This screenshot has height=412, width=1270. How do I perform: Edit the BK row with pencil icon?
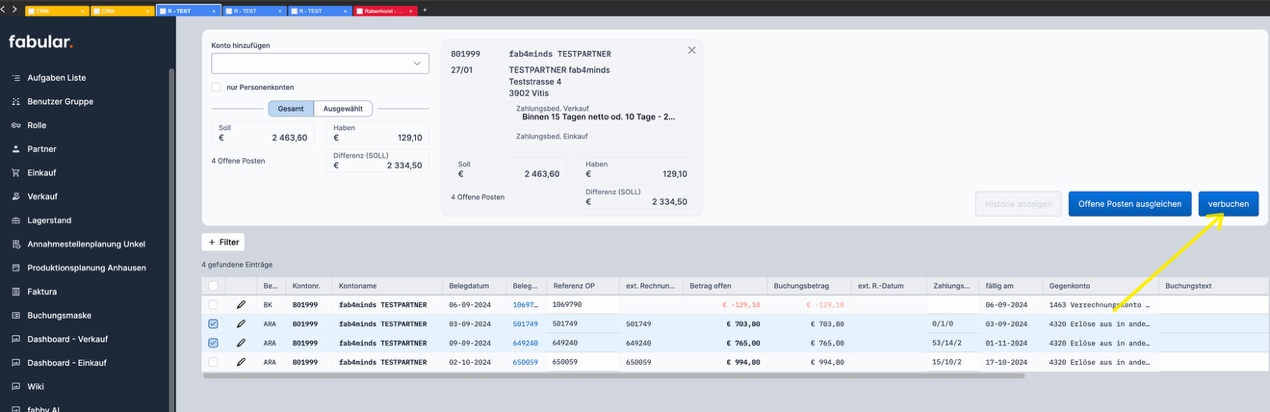click(x=241, y=305)
